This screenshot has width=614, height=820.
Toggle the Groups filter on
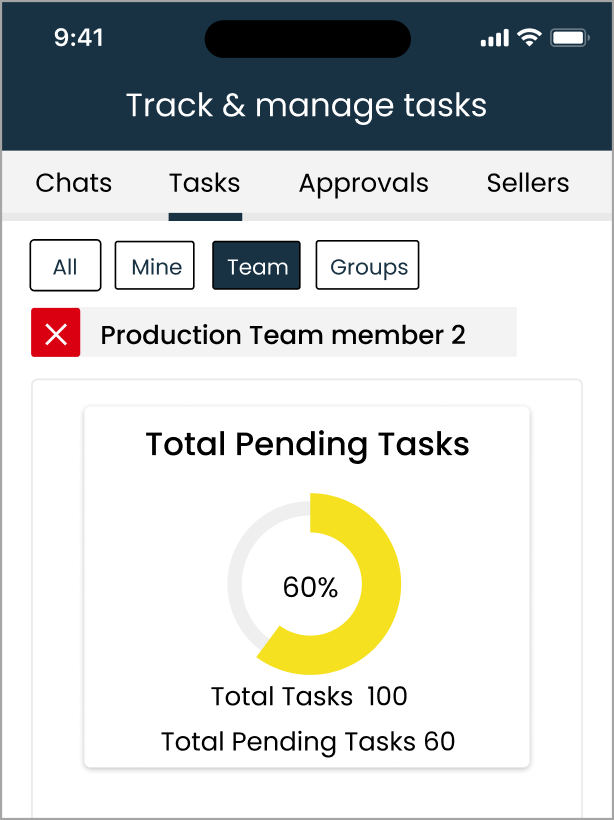(x=367, y=265)
